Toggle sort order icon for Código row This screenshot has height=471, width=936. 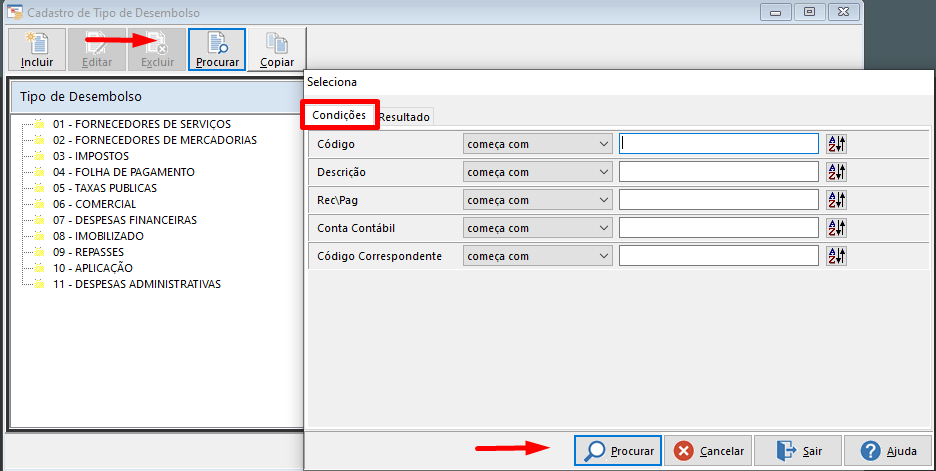click(836, 144)
